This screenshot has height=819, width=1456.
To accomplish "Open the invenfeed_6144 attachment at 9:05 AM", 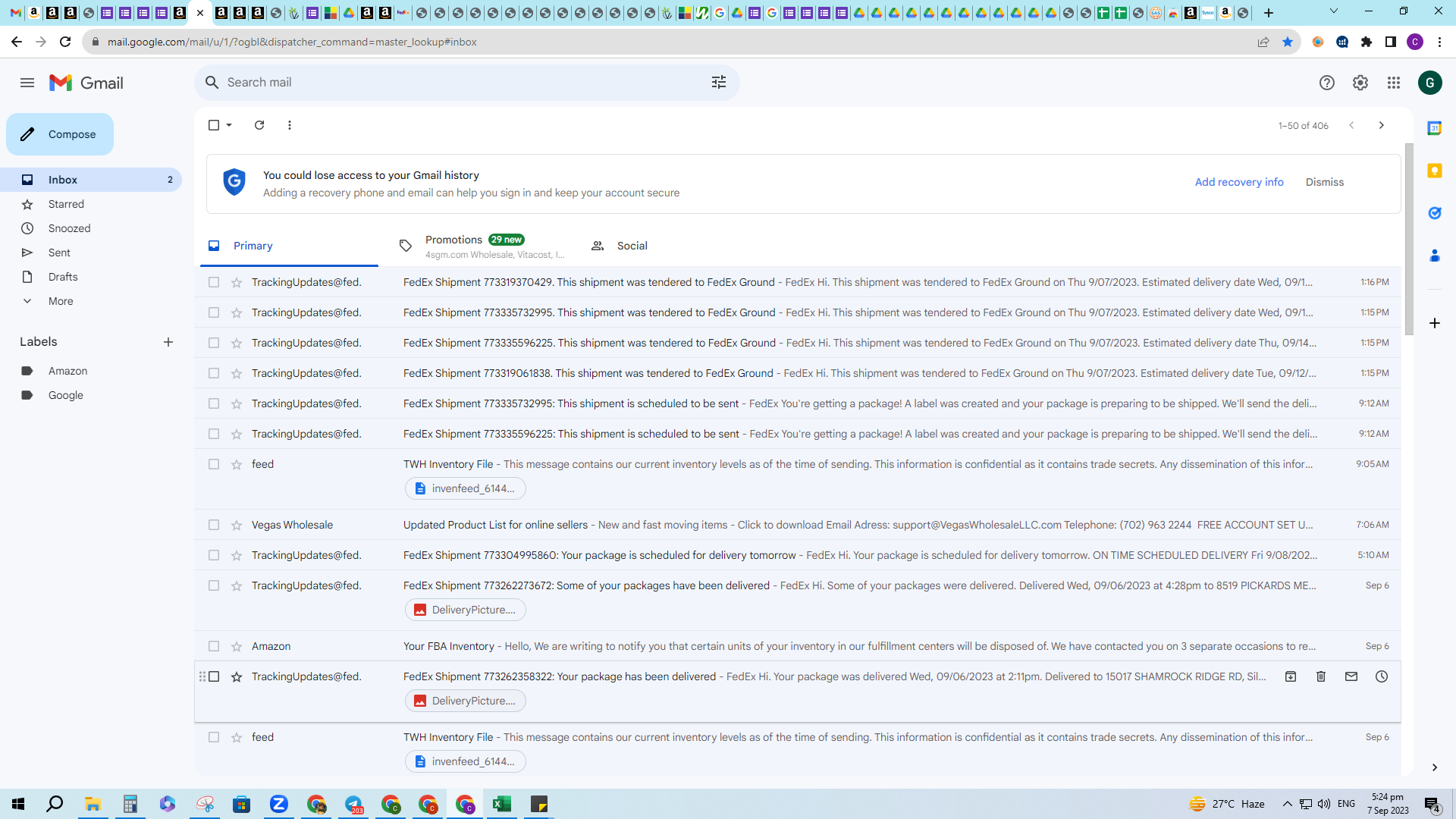I will (466, 488).
